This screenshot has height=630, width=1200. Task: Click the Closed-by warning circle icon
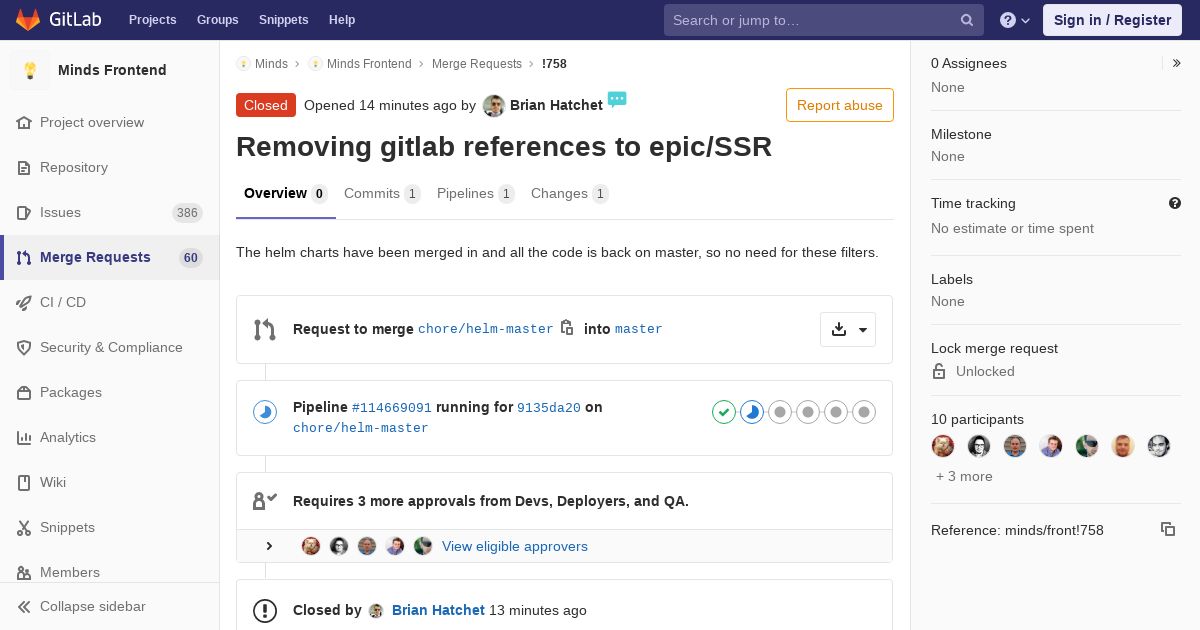[265, 610]
